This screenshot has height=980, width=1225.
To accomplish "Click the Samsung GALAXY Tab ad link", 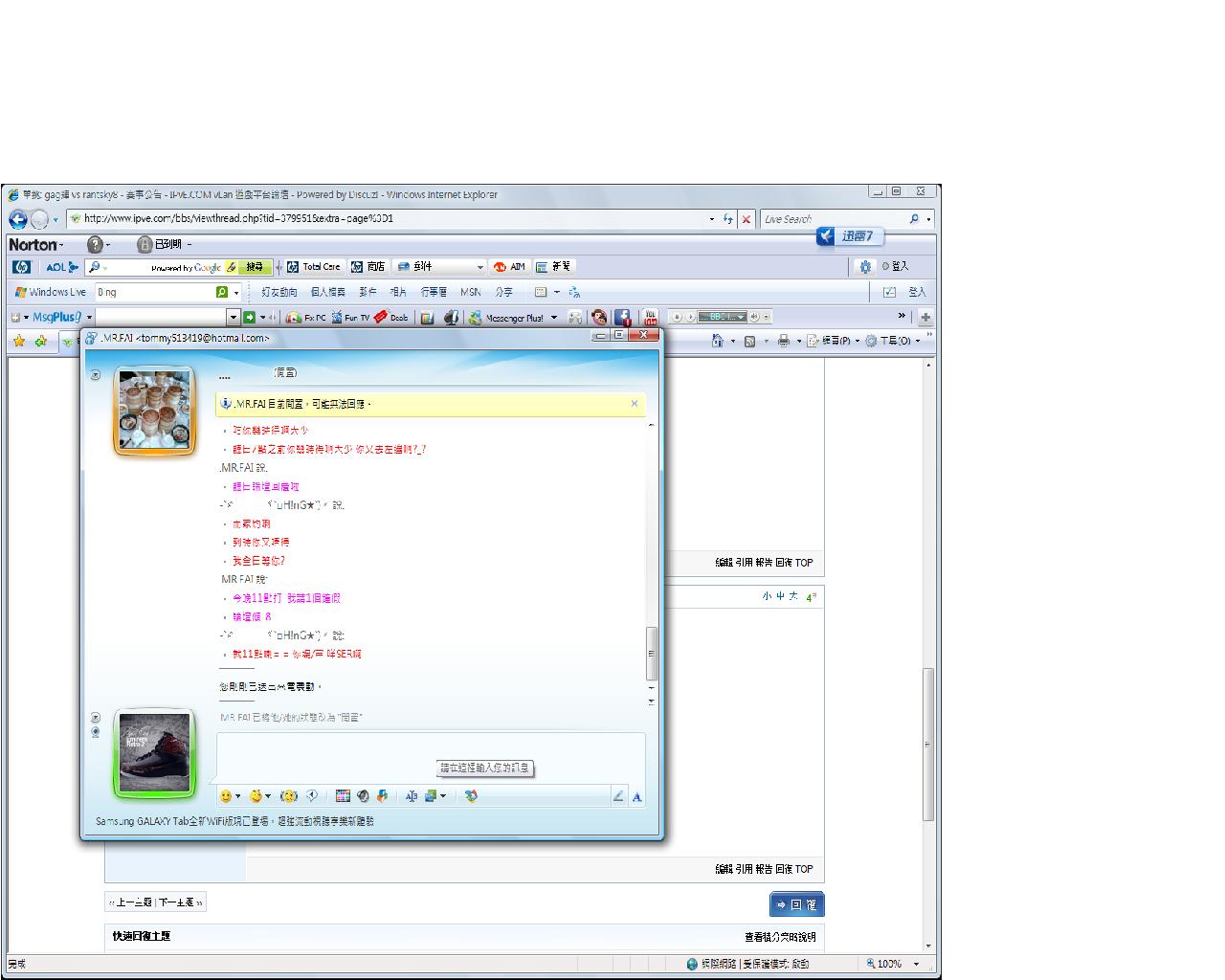I will pos(234,821).
